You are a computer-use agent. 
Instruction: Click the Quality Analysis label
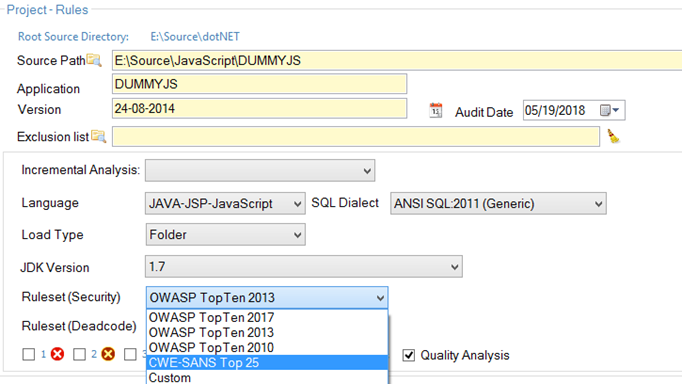pos(465,355)
